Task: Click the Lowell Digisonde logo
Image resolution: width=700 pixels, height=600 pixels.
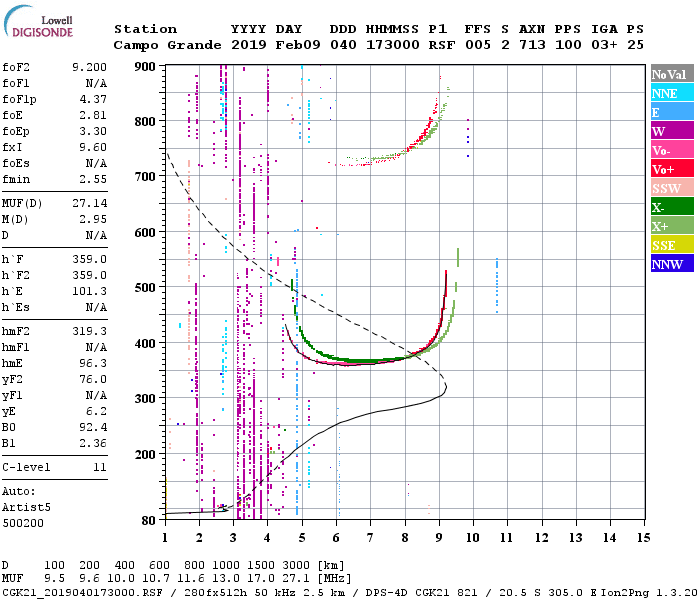Action: [x=38, y=21]
